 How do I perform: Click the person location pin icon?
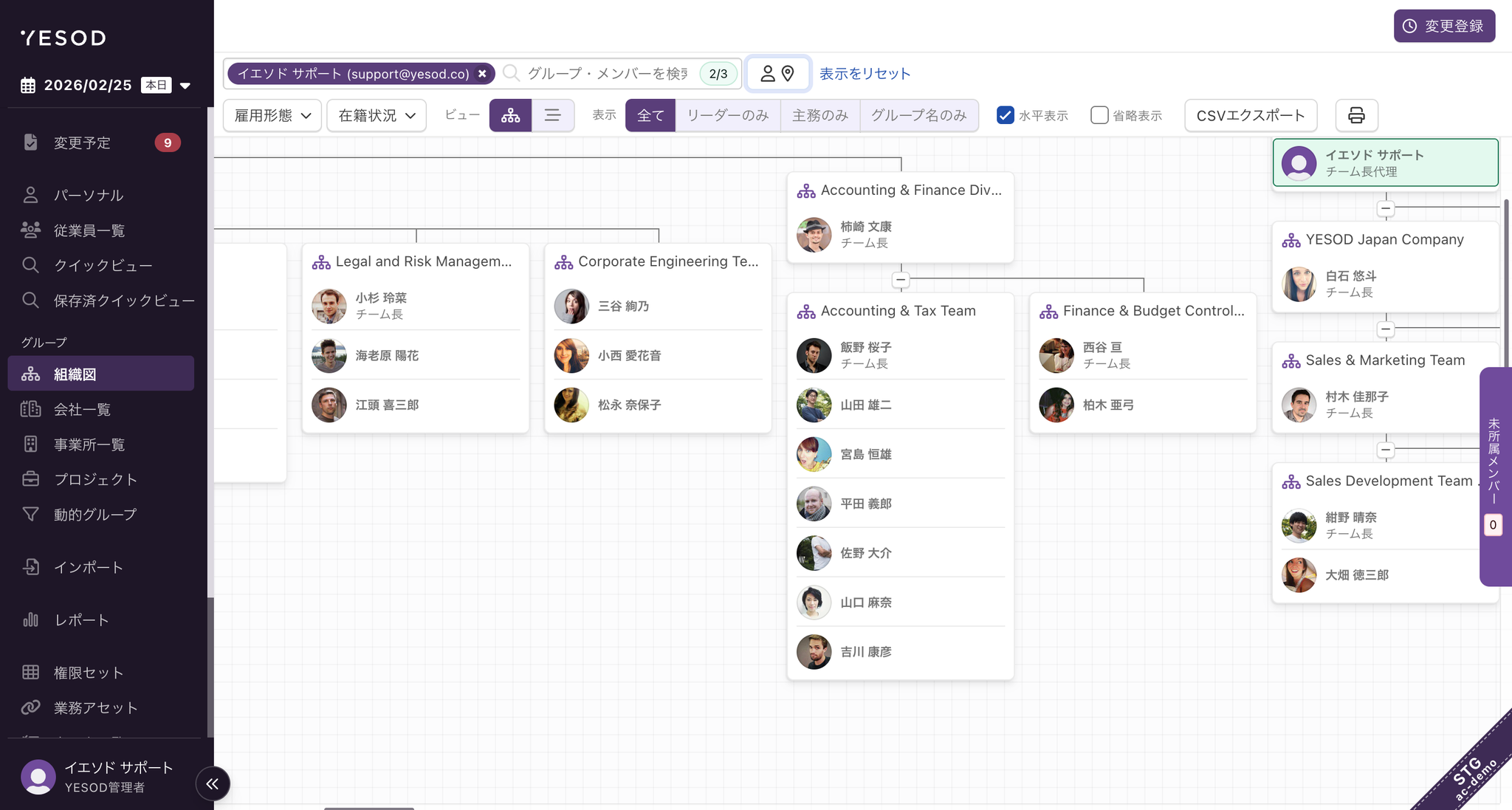(x=777, y=74)
